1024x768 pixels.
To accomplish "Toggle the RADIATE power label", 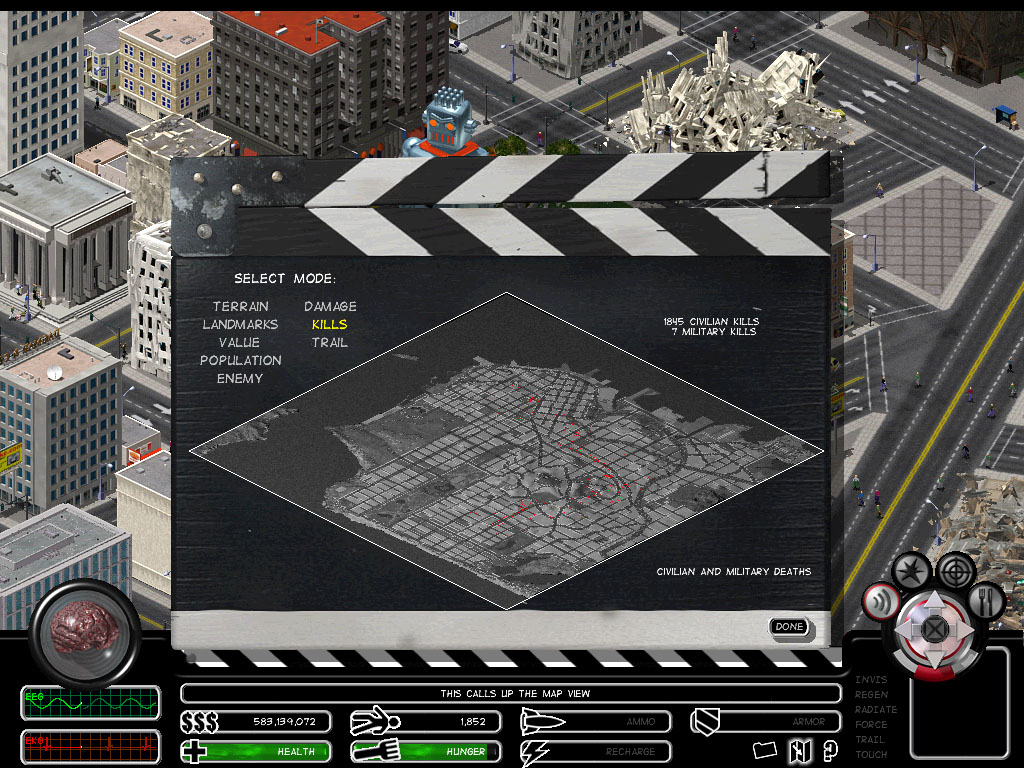I will 876,710.
